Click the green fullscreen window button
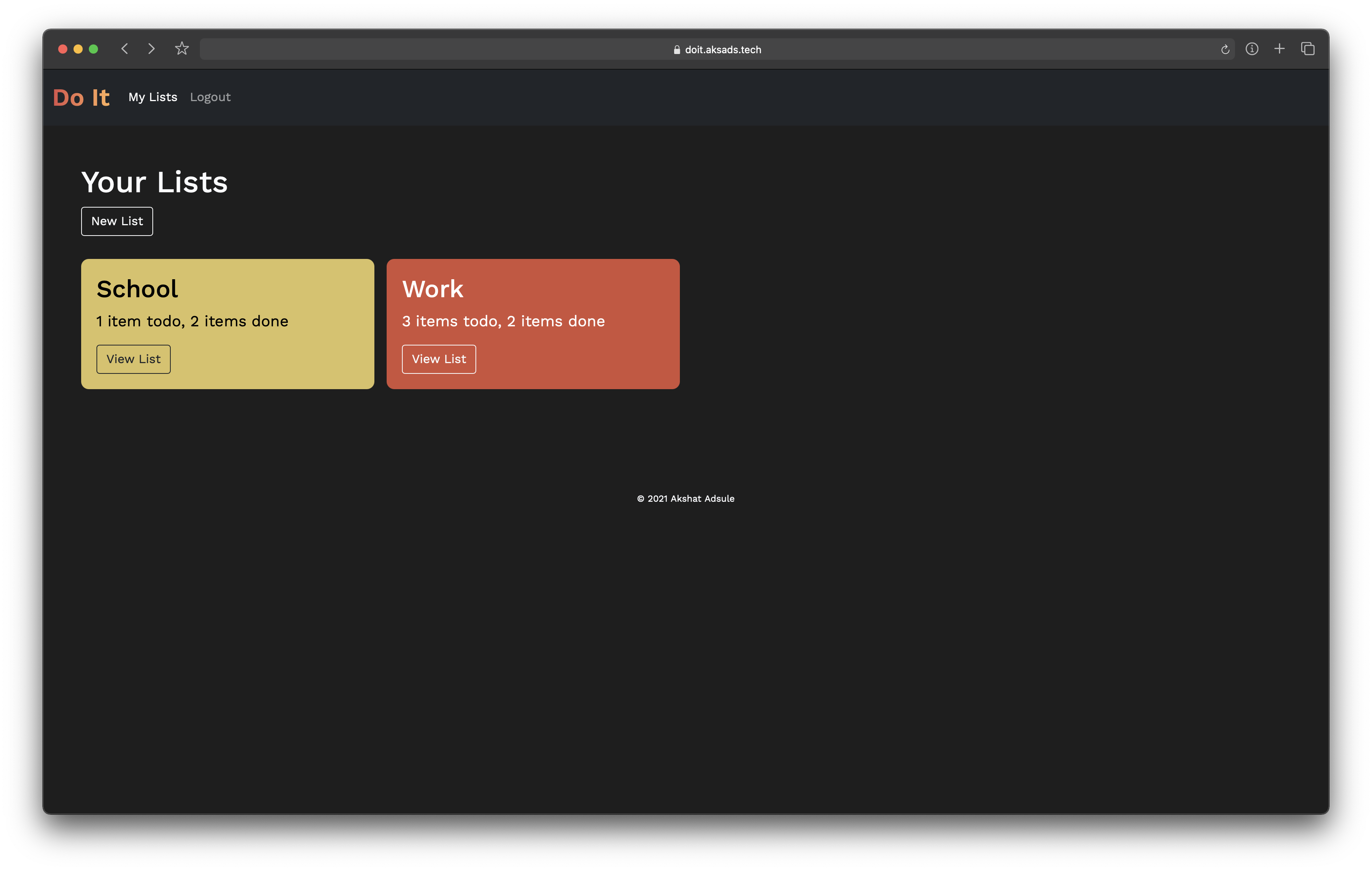Screen dimensions: 1372x871 [93, 49]
